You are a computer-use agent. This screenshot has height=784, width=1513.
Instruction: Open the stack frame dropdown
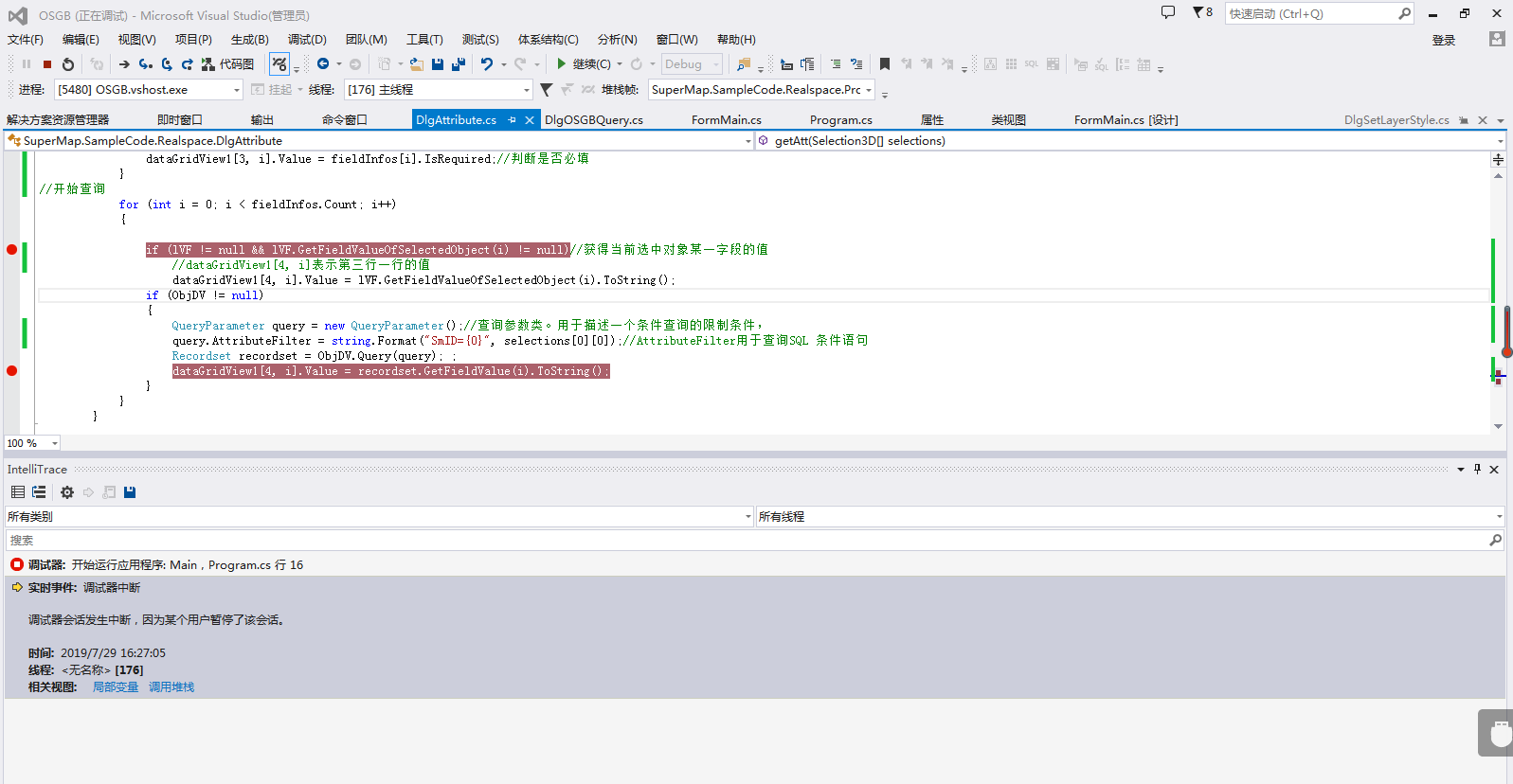point(762,90)
